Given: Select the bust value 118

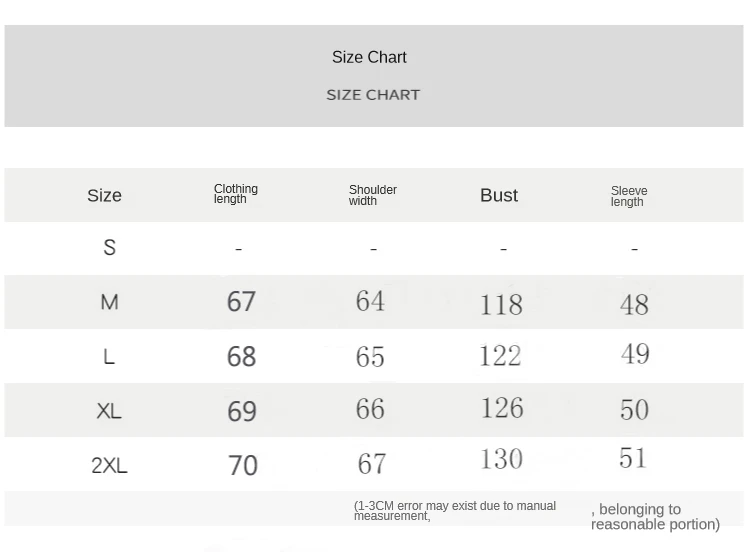Looking at the screenshot, I should click(x=501, y=305).
